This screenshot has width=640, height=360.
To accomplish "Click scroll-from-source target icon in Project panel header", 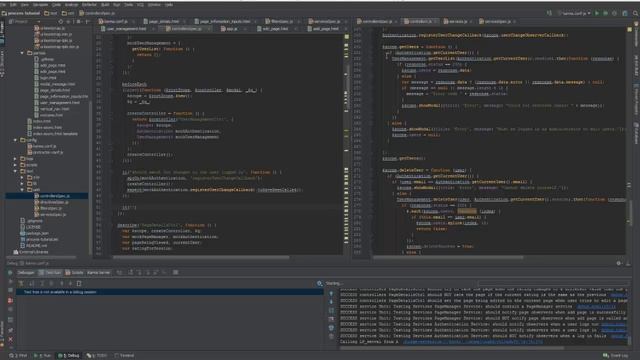I will point(61,21).
